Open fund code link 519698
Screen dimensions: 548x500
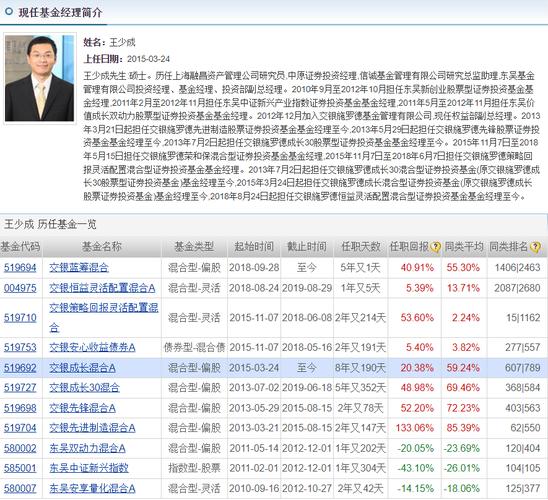click(20, 408)
